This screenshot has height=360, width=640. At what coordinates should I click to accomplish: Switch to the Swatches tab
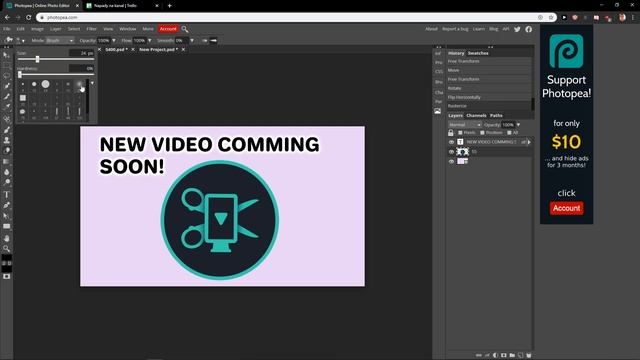[x=478, y=53]
